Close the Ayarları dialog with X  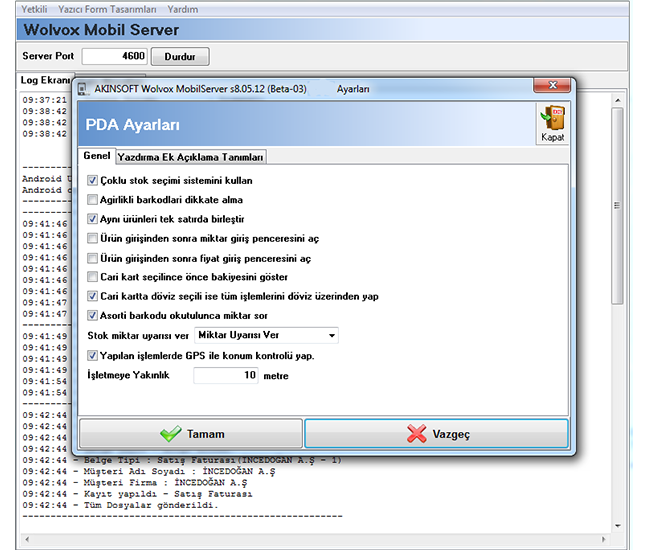[552, 85]
